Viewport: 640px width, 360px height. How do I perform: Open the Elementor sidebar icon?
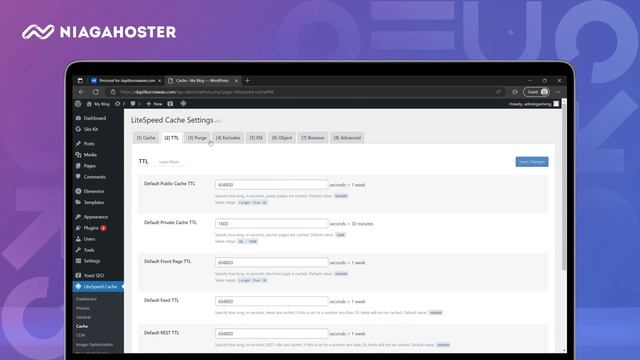click(x=78, y=191)
